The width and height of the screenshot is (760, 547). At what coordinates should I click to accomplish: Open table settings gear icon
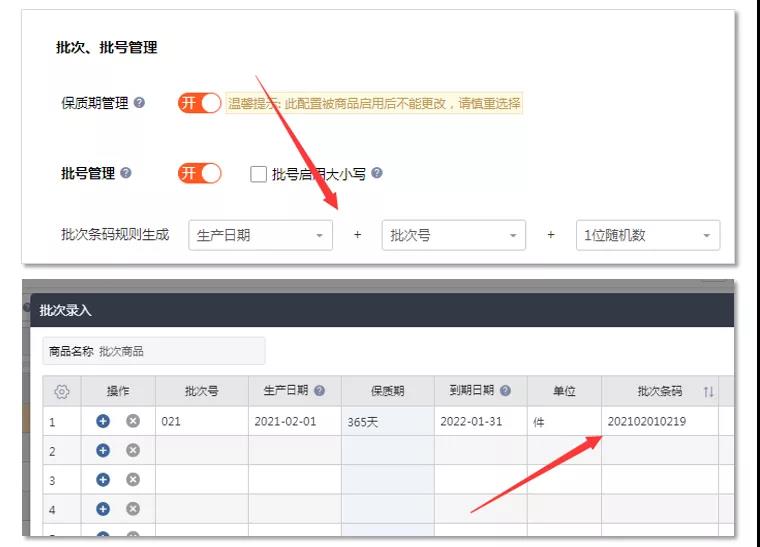point(61,391)
